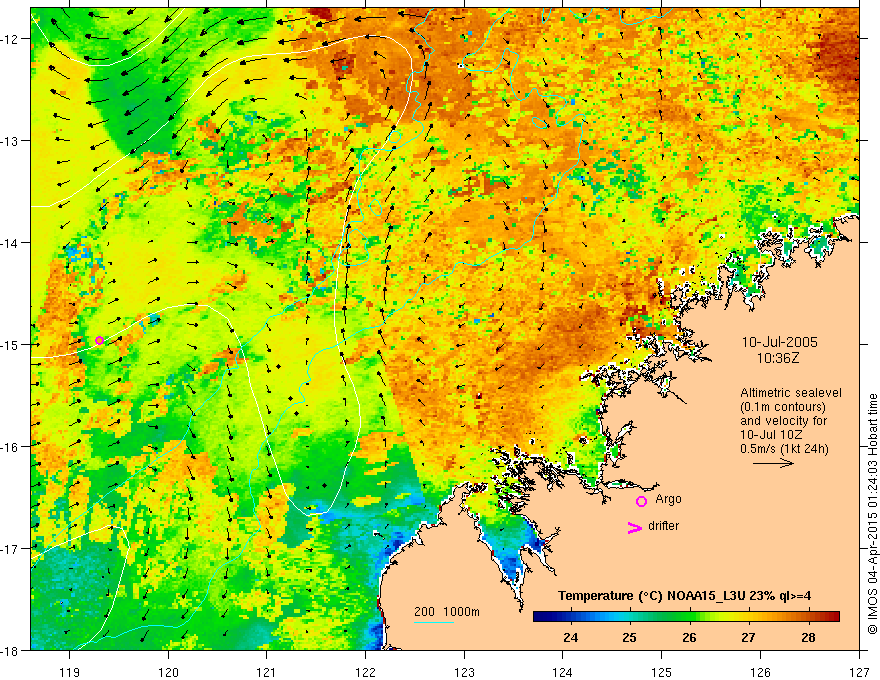Click the color bar label '27'
This screenshot has width=880, height=680.
click(748, 637)
